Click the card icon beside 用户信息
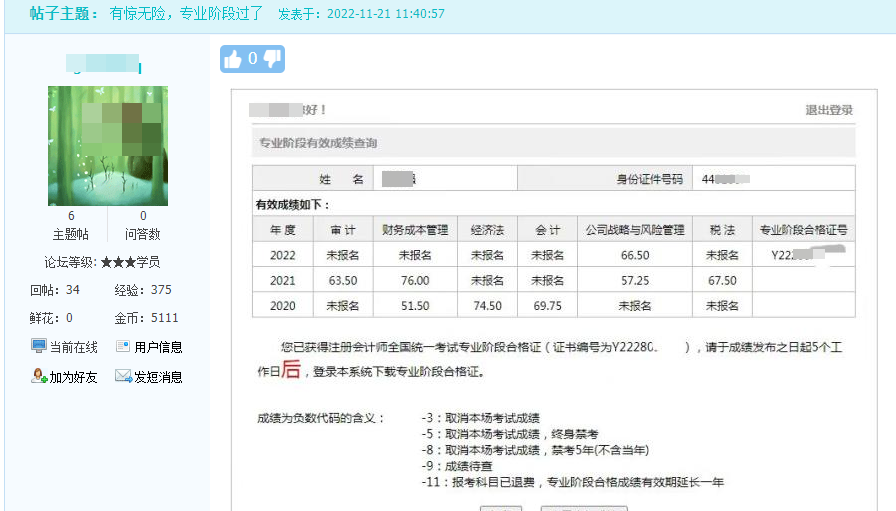 coord(123,347)
